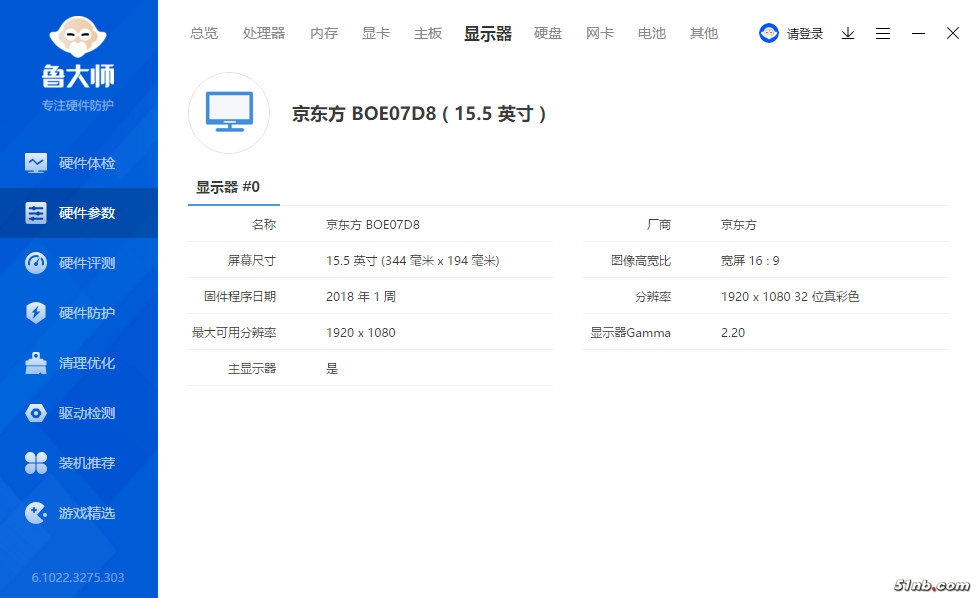
Task: Open 清理优化 broom icon
Action: click(36, 363)
